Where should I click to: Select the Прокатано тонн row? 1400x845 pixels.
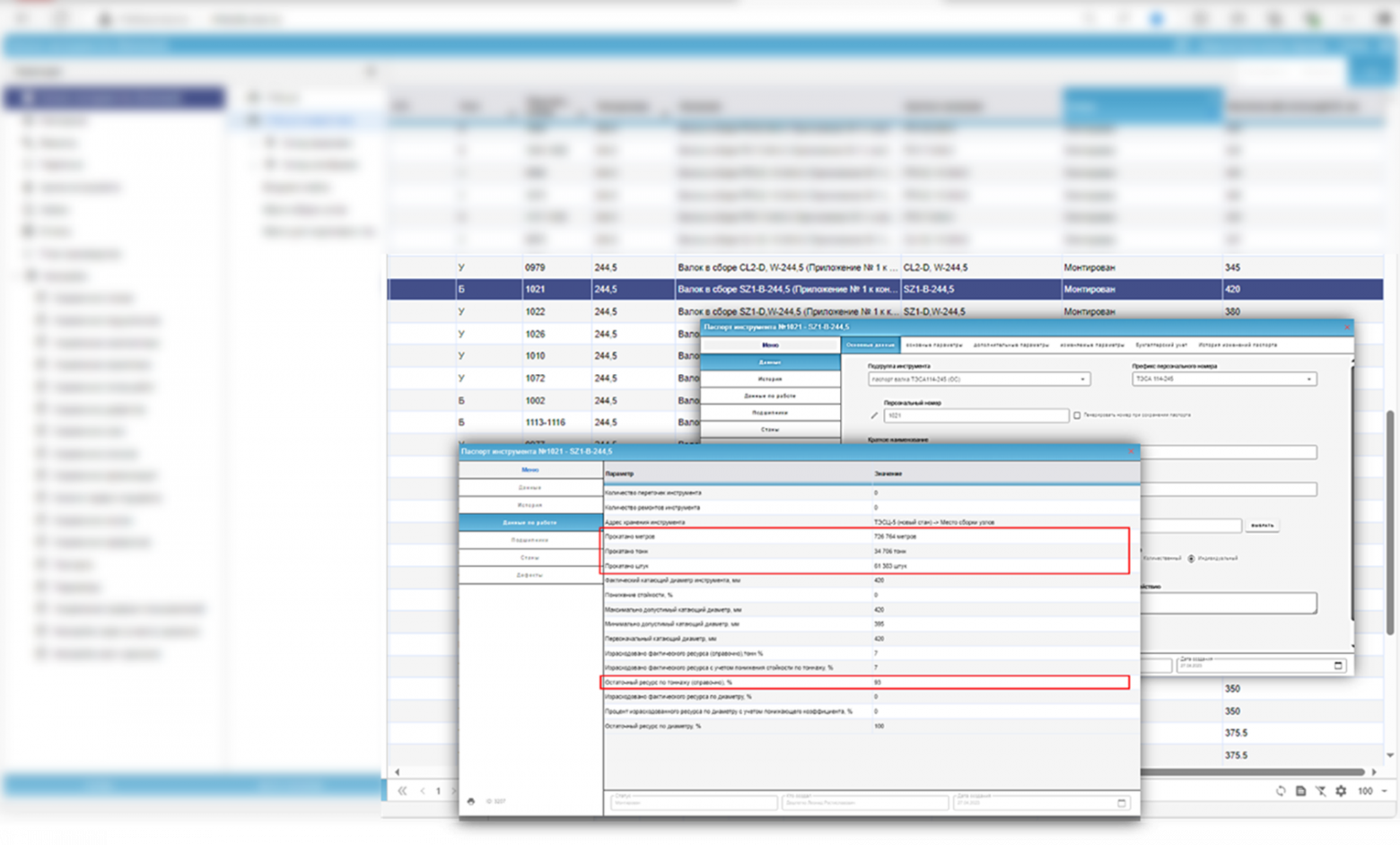[871, 551]
